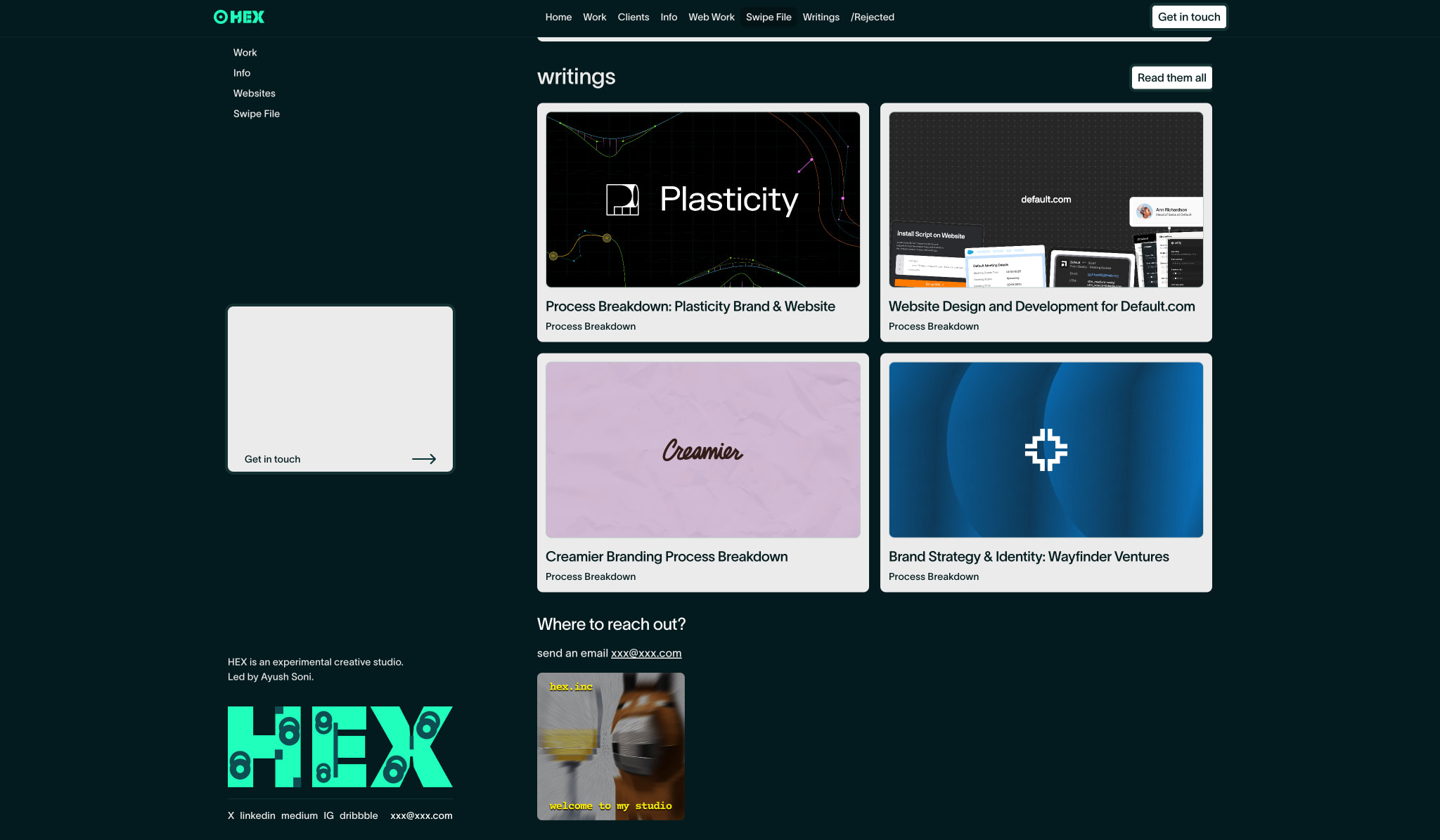Image resolution: width=1440 pixels, height=840 pixels.
Task: Open the Get in touch card in the sidebar
Action: tap(340, 389)
